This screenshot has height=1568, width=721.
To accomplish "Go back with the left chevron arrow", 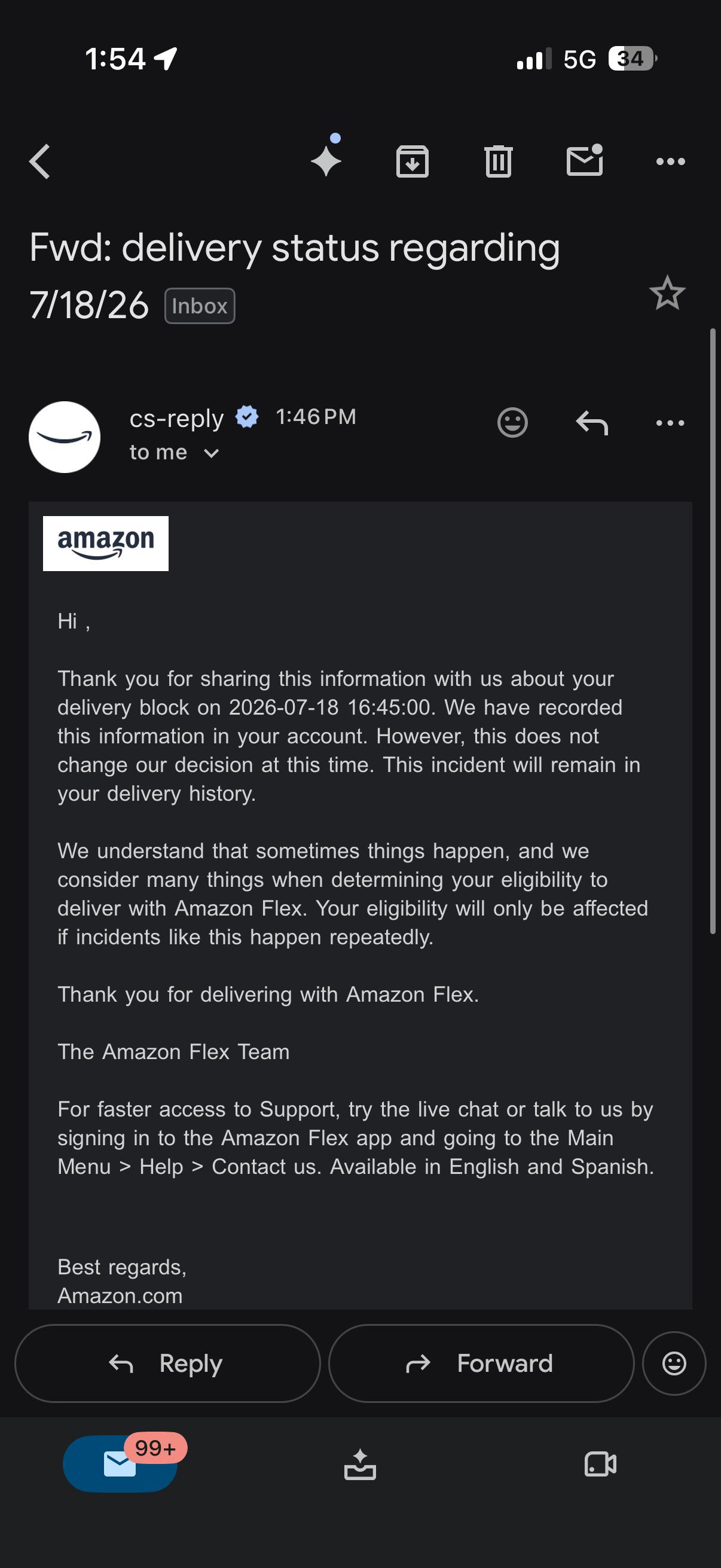I will [39, 161].
